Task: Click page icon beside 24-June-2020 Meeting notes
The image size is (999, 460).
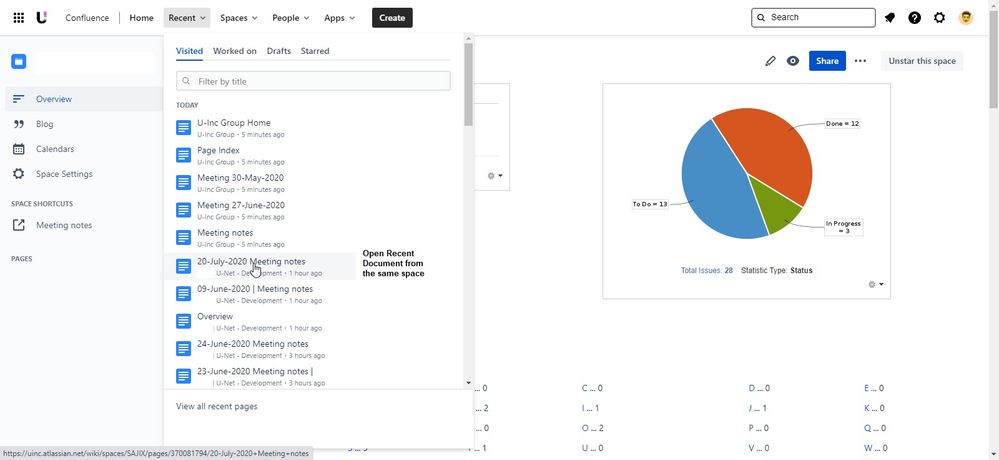Action: pos(183,349)
